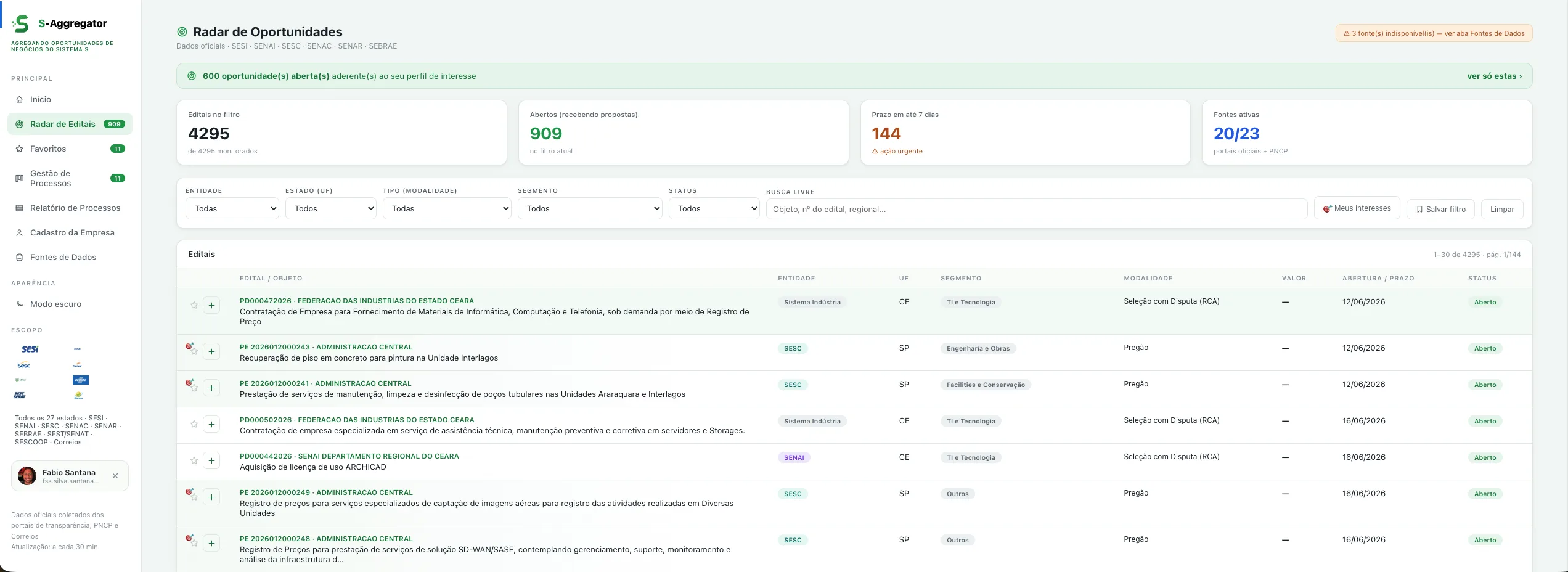Toggle favorite star for edital PD000442026

(194, 460)
